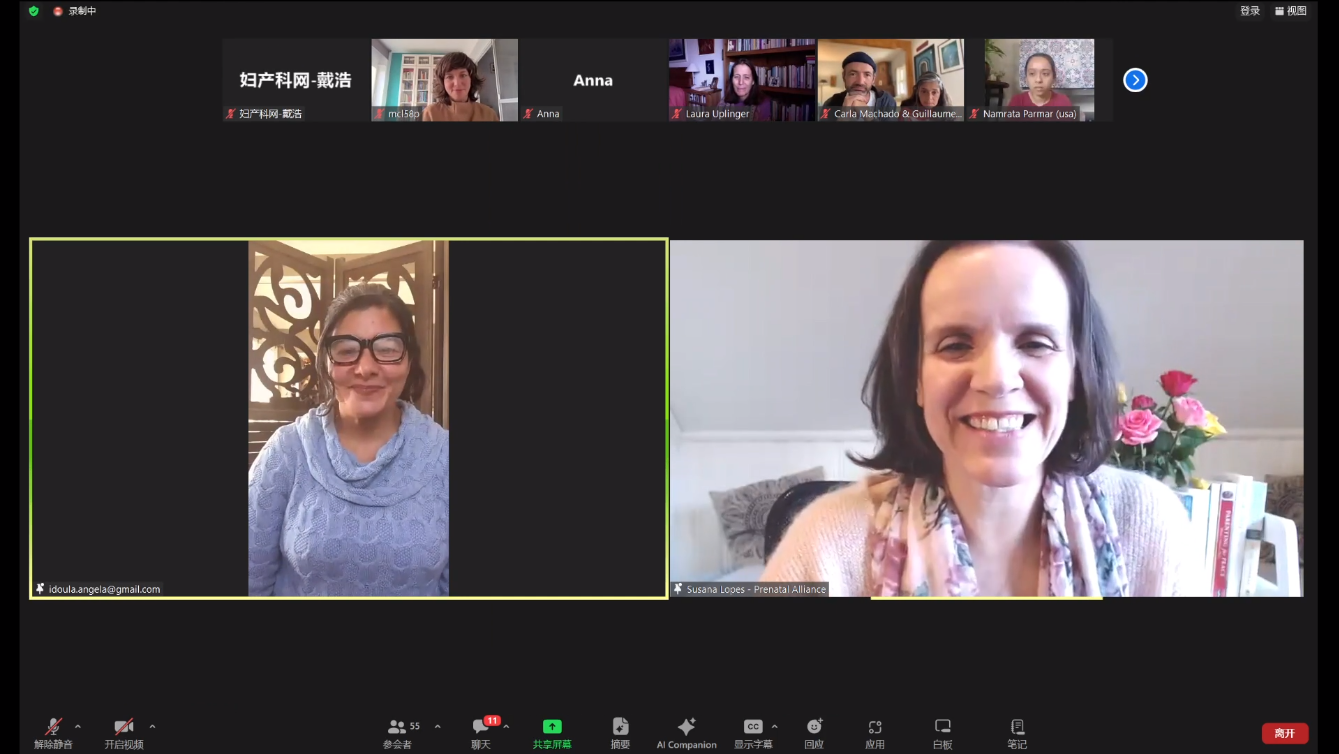Screen dimensions: 1339x754
Task: Show next page of participant thumbnails
Action: point(1135,80)
